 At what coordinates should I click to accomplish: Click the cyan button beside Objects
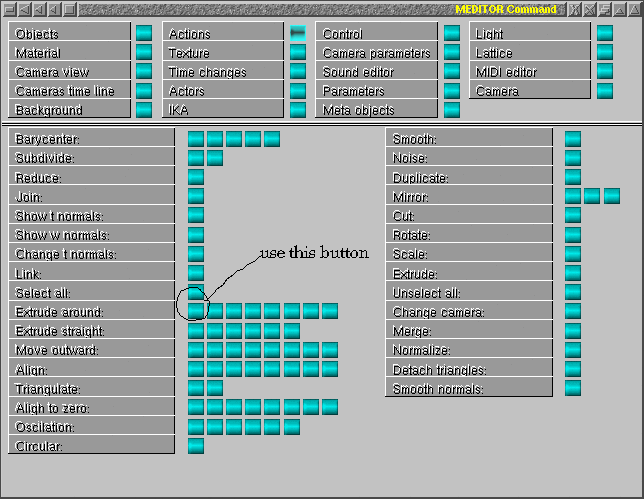(144, 34)
